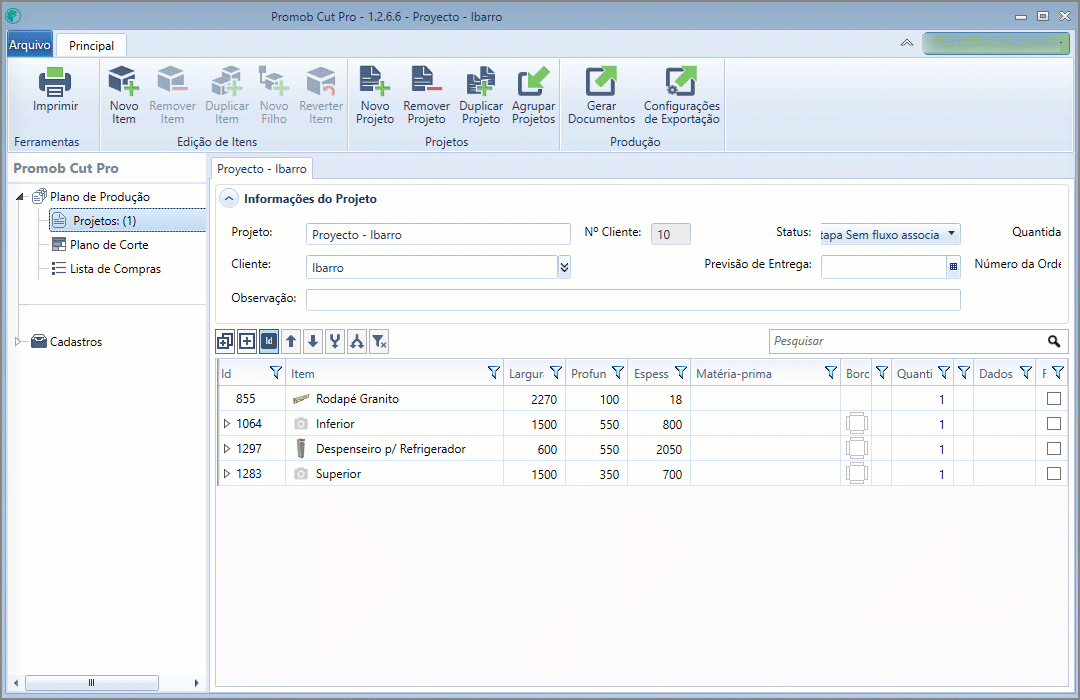Move item up with the up arrow
The height and width of the screenshot is (700, 1080).
click(291, 341)
